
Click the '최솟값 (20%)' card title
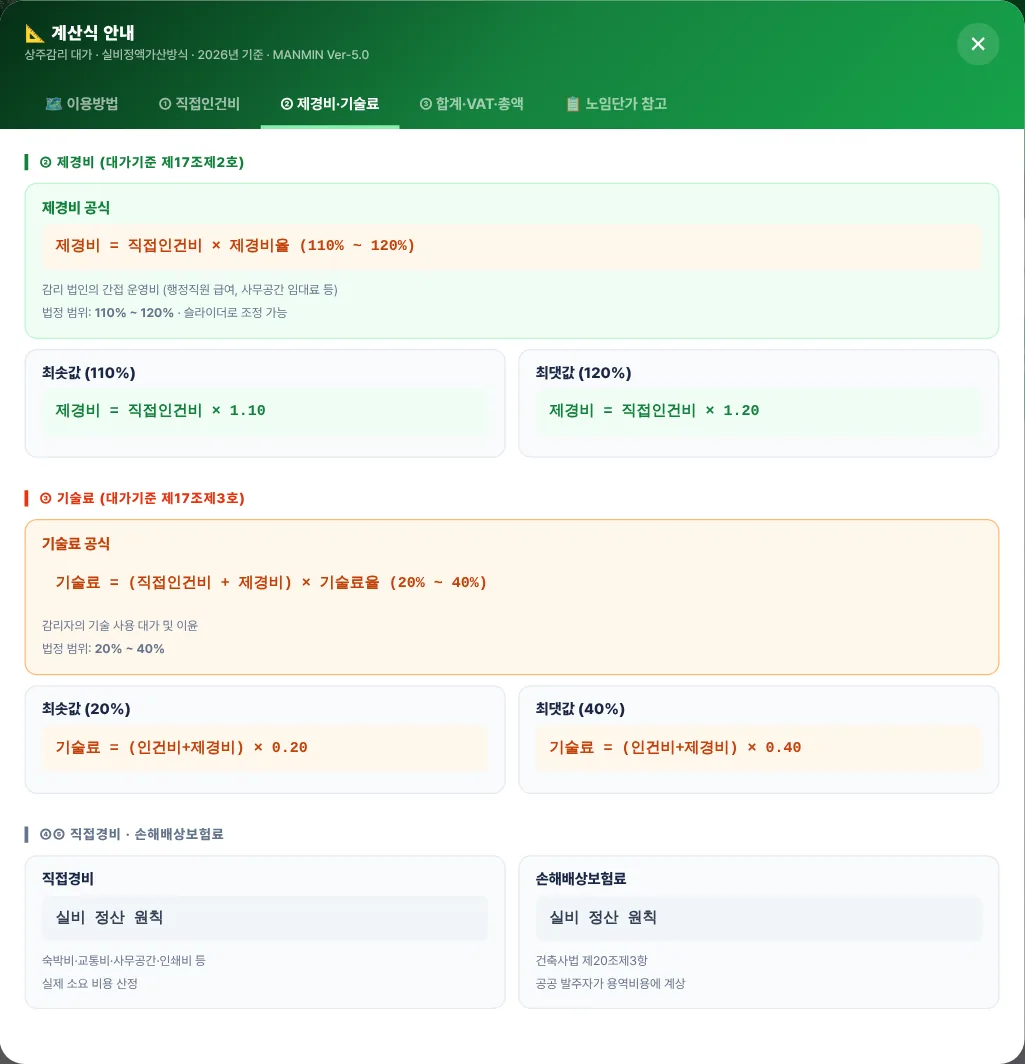[86, 708]
